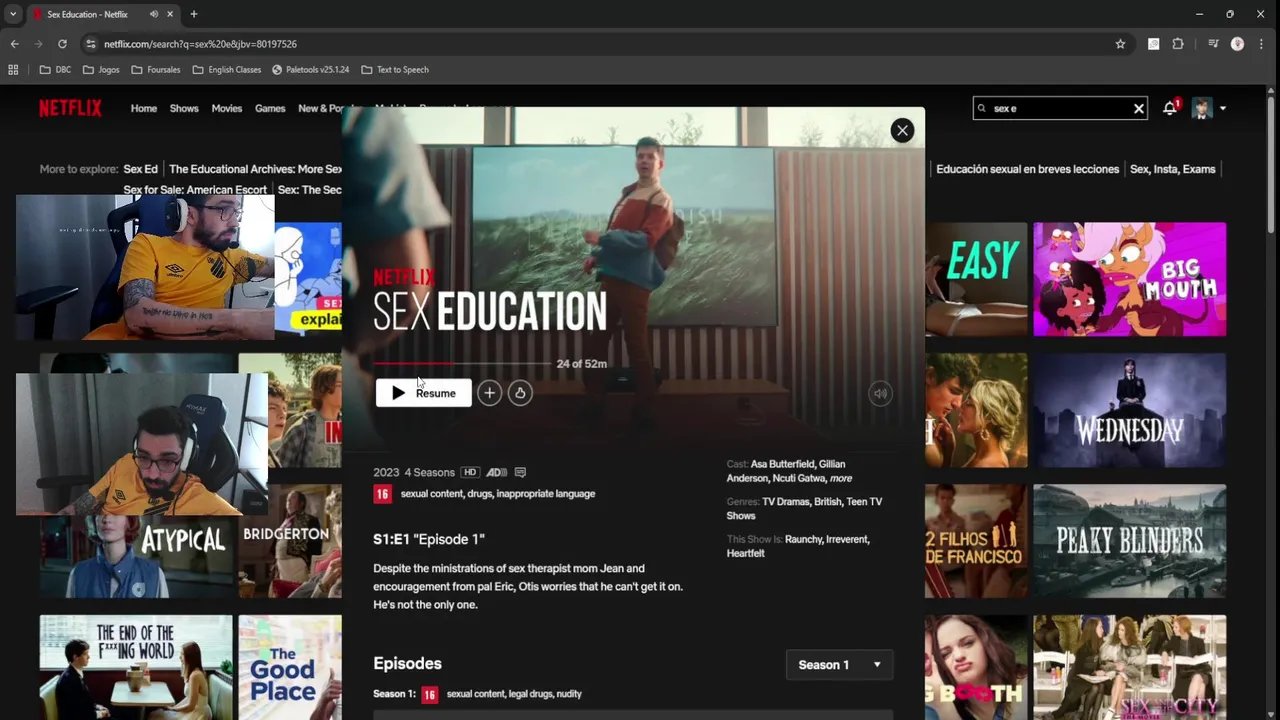Open the Text to Speech folder
This screenshot has width=1280, height=720.
[x=395, y=70]
